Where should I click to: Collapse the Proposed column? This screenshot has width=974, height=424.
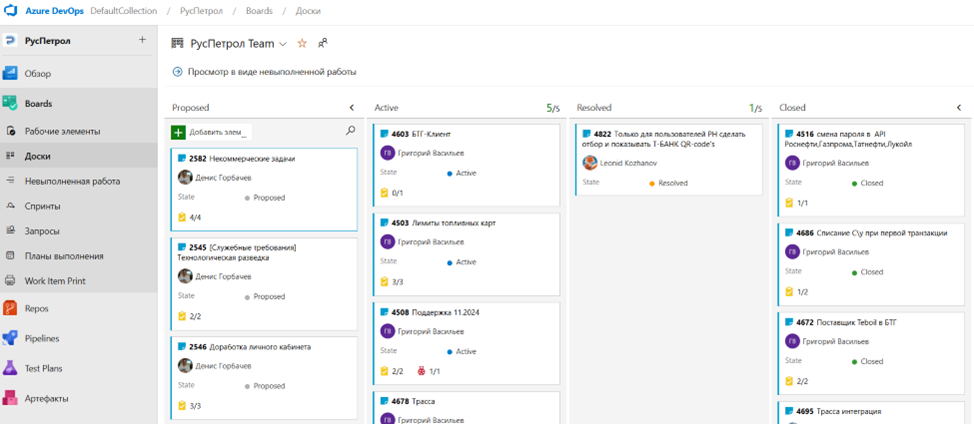click(352, 108)
